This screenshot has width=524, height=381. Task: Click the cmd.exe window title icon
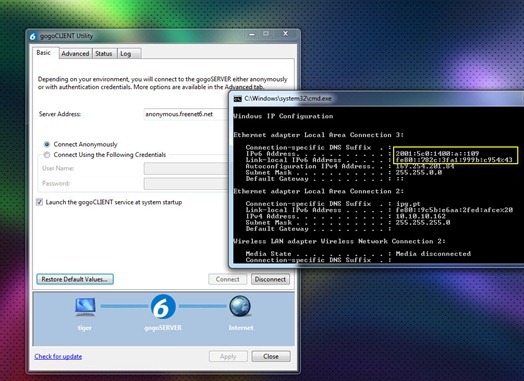click(x=238, y=99)
